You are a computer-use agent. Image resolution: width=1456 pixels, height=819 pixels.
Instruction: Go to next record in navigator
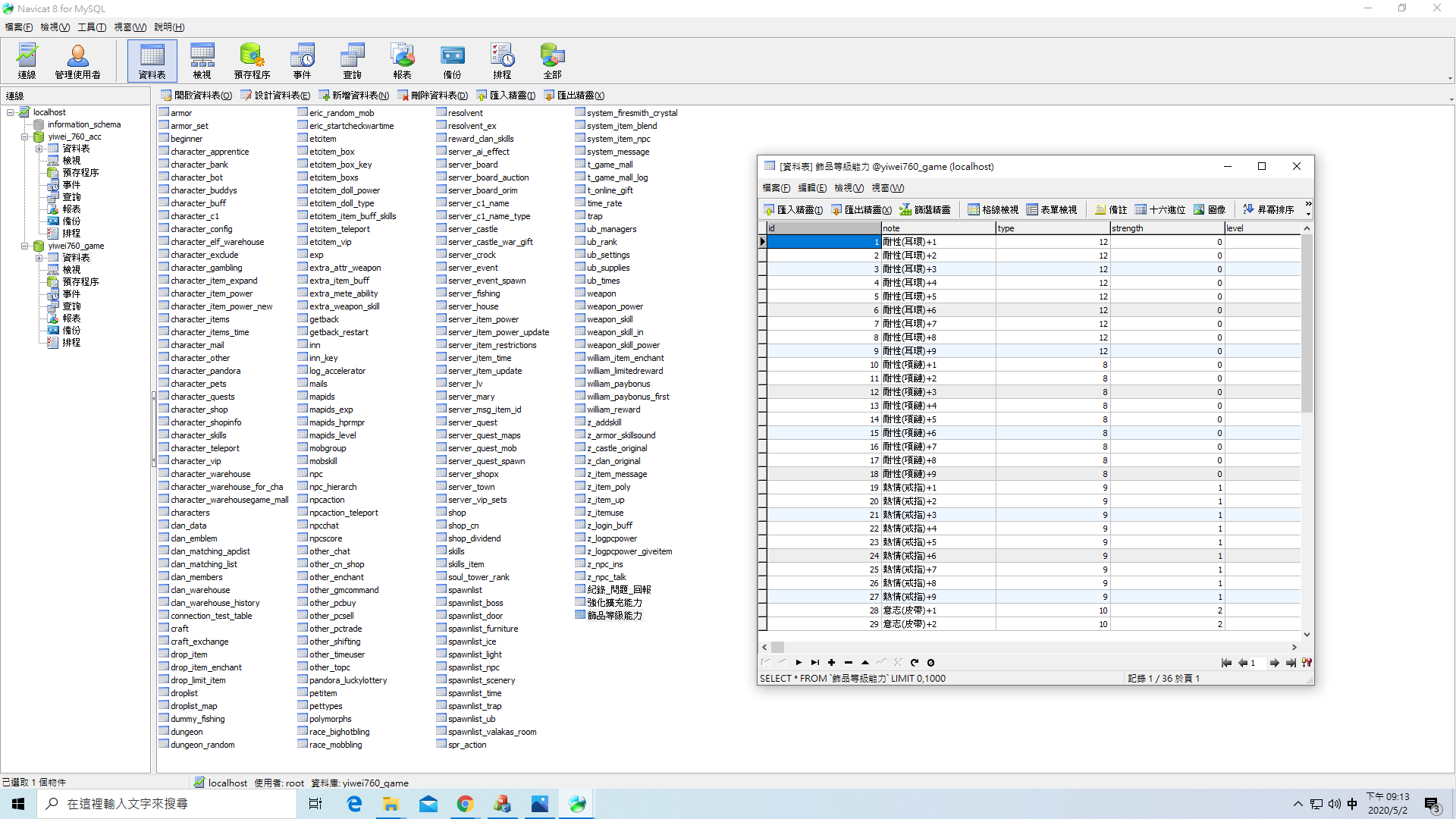[799, 663]
